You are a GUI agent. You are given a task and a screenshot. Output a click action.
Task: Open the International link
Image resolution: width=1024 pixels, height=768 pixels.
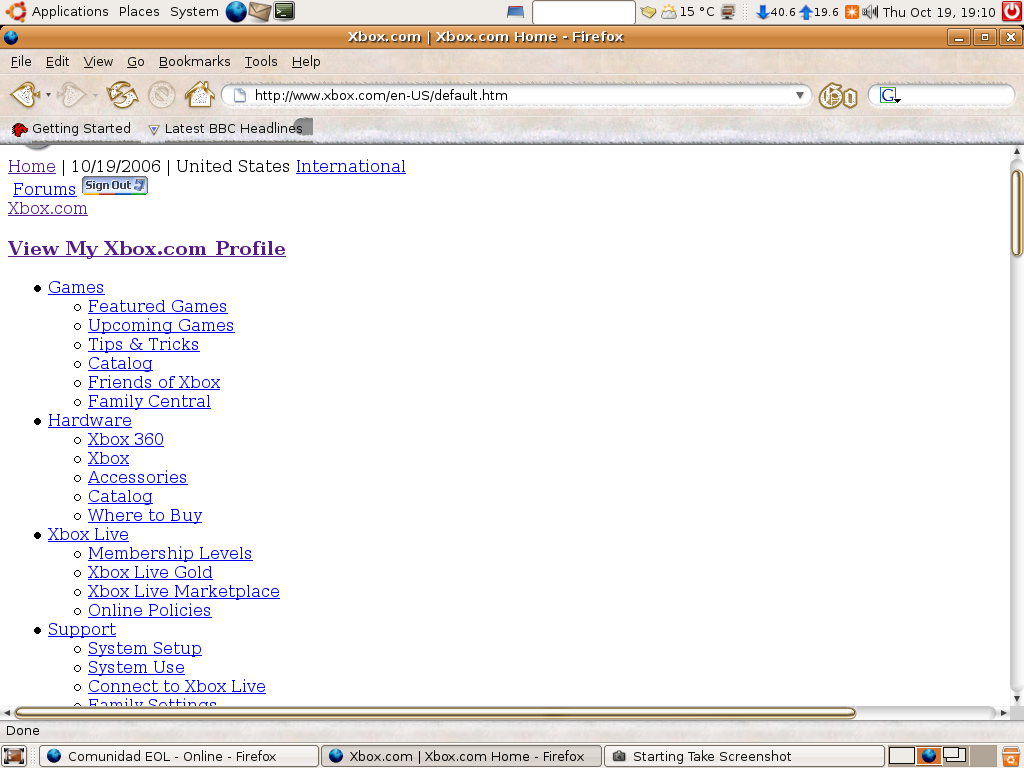click(351, 167)
